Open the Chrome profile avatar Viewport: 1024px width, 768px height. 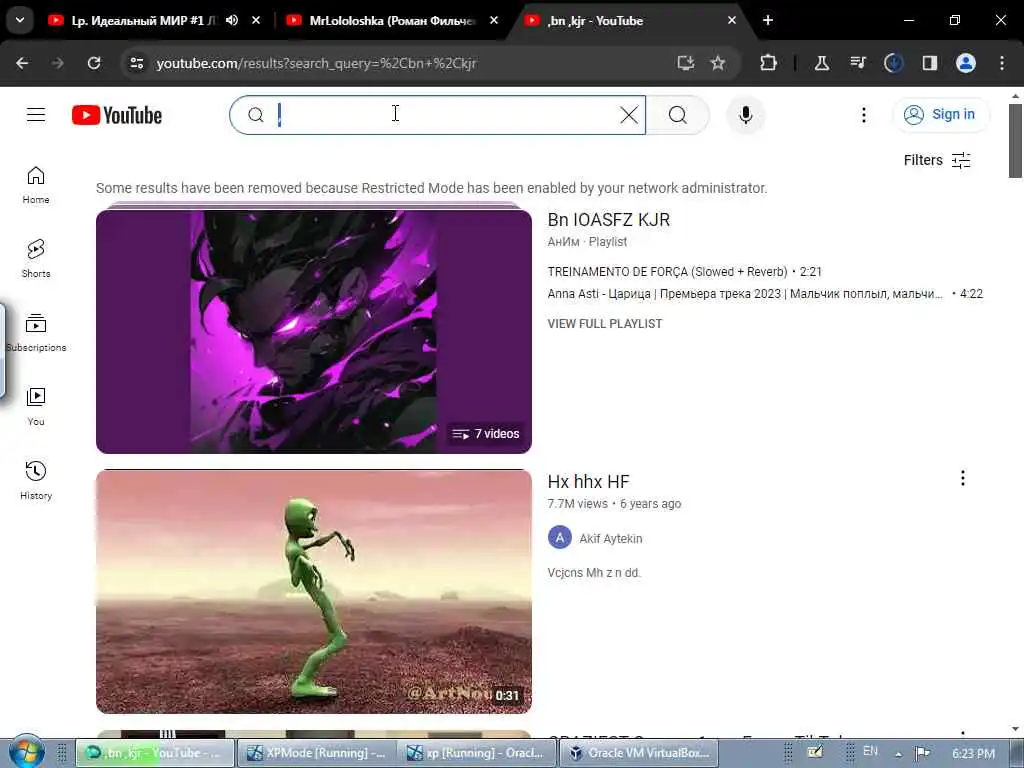[966, 63]
